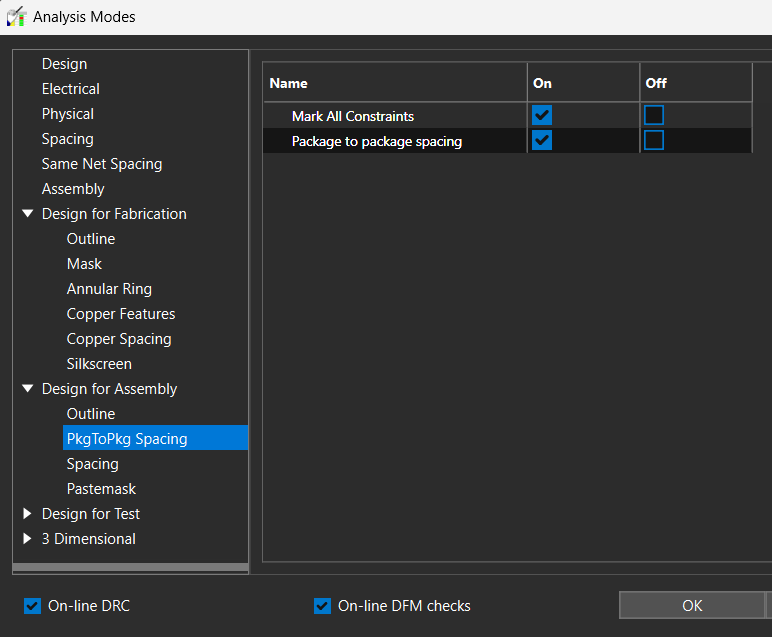Expand the 3 Dimensional node
This screenshot has width=772, height=637.
coord(28,539)
